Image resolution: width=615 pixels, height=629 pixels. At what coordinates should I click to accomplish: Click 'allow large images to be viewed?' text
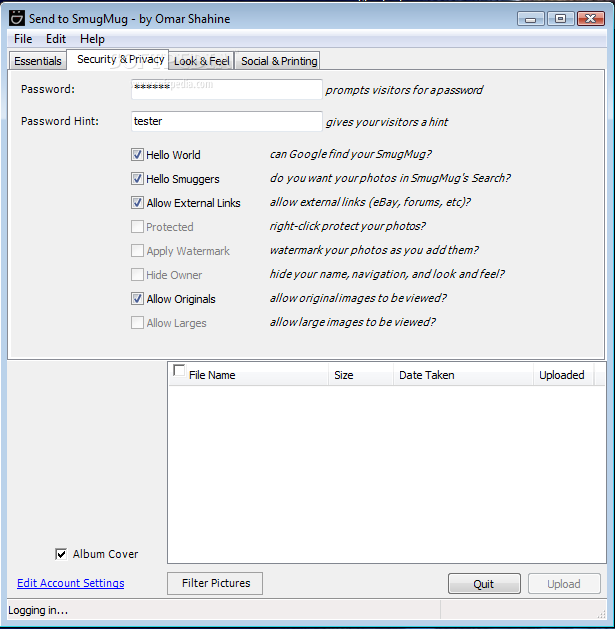pos(353,322)
